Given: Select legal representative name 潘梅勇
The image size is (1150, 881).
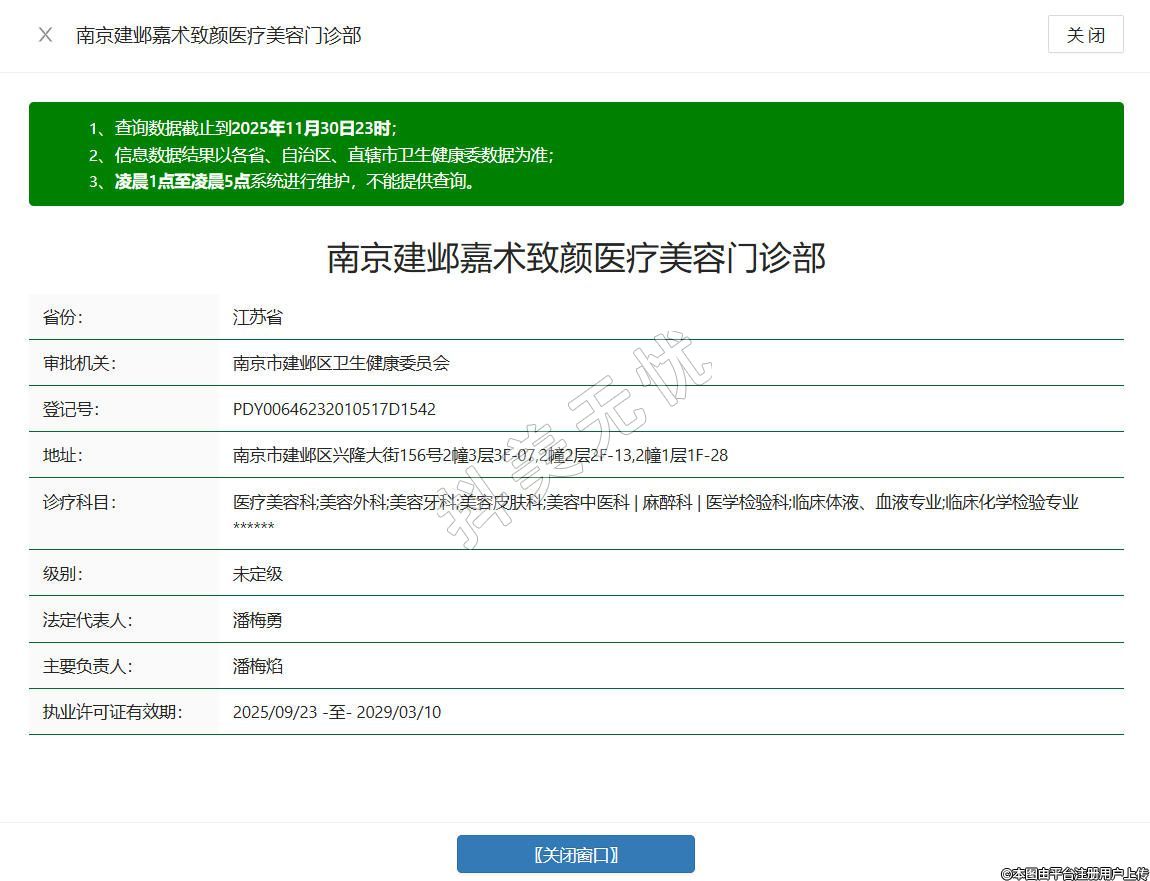Looking at the screenshot, I should coord(258,620).
